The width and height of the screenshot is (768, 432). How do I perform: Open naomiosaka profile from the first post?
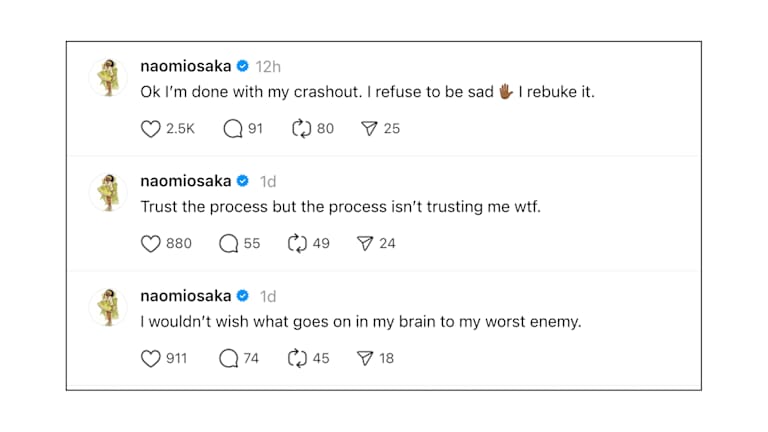(x=185, y=66)
